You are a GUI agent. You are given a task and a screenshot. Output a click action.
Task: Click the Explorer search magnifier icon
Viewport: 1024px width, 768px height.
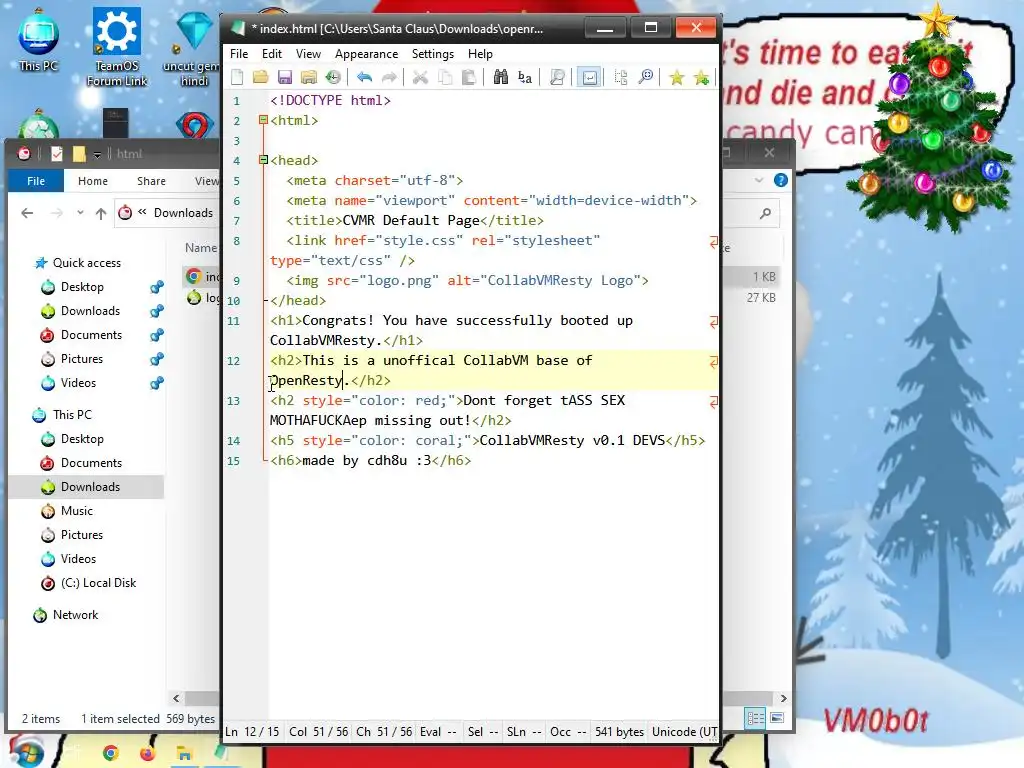(765, 214)
